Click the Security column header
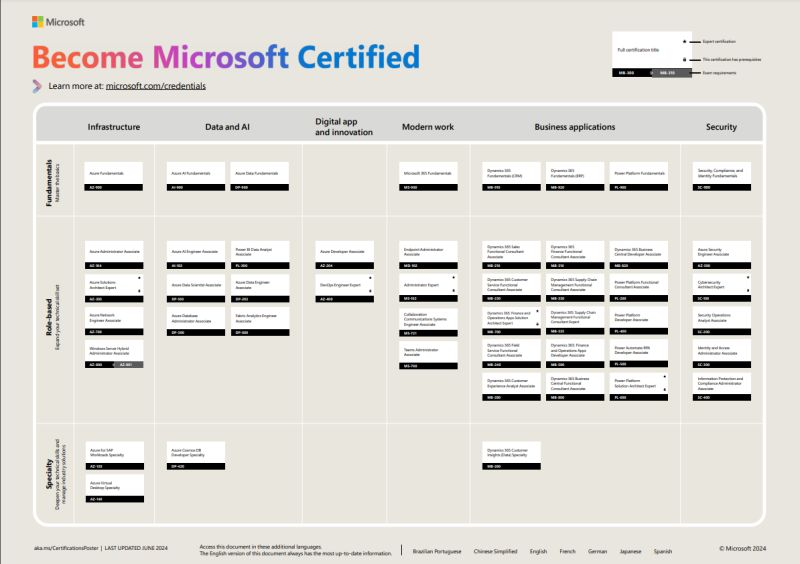 [721, 127]
